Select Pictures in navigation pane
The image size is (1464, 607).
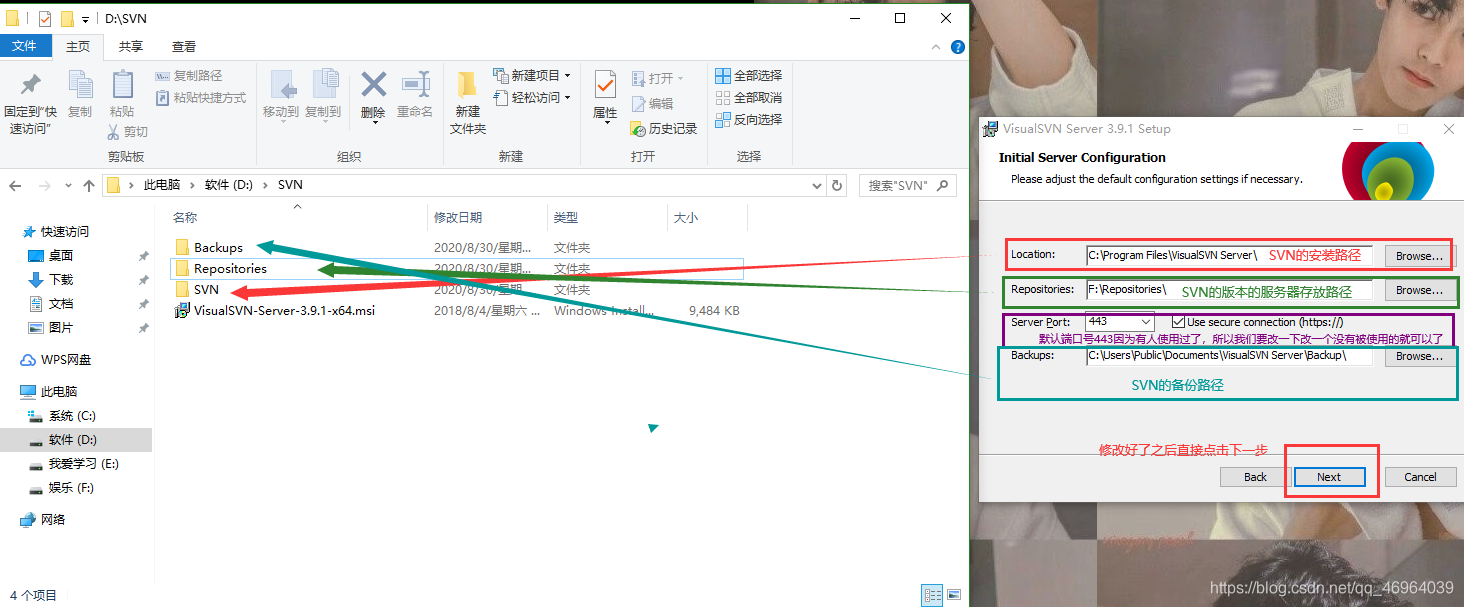(x=61, y=327)
